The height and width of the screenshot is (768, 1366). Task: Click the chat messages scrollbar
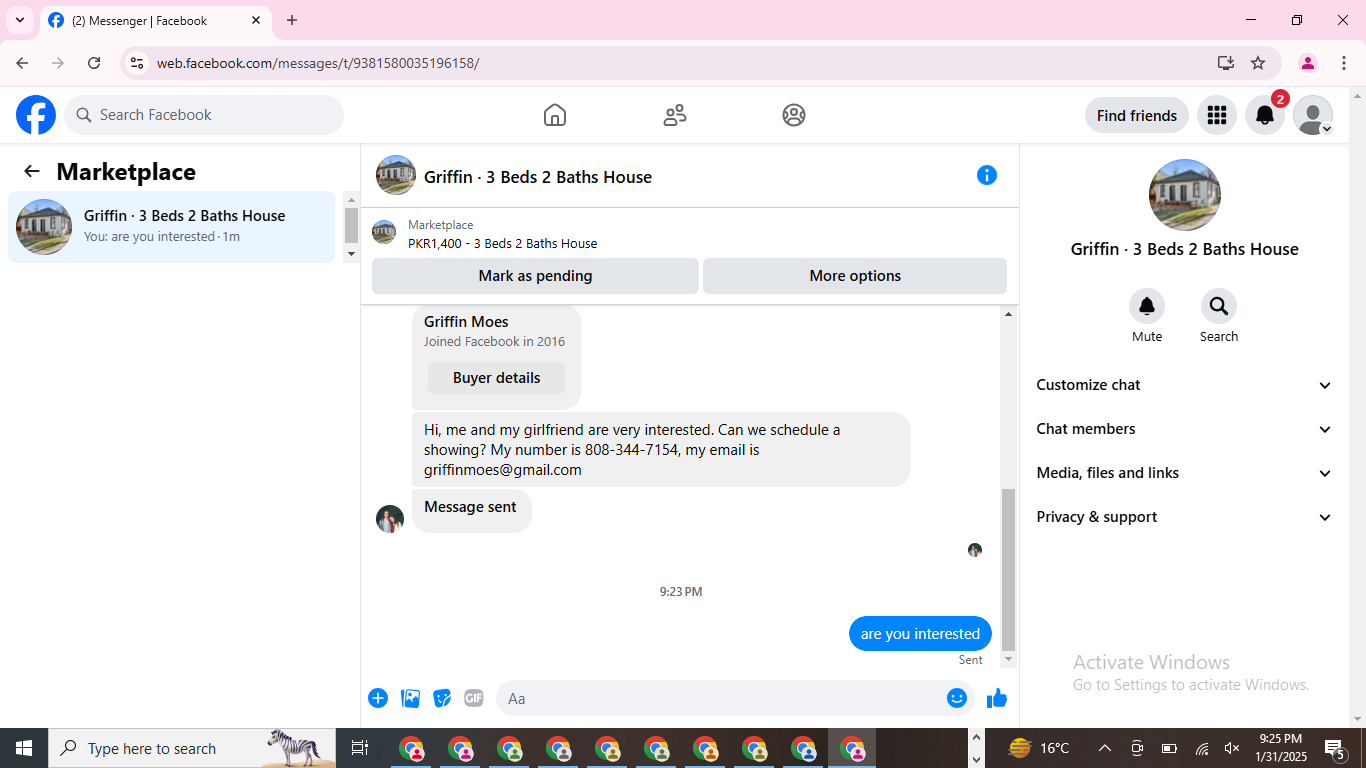click(1008, 568)
